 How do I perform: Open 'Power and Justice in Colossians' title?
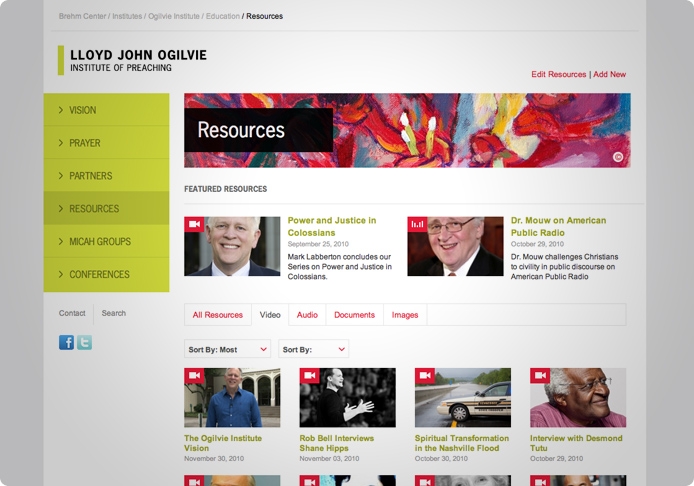point(332,227)
